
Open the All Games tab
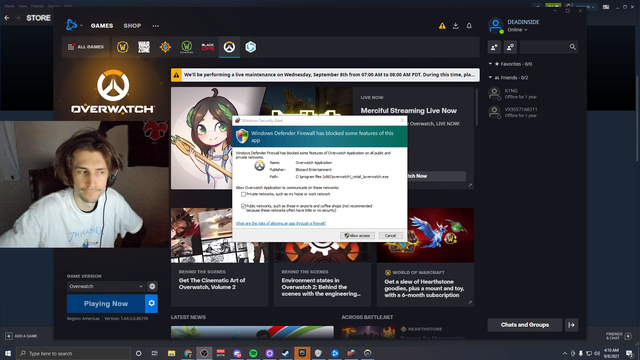(86, 47)
